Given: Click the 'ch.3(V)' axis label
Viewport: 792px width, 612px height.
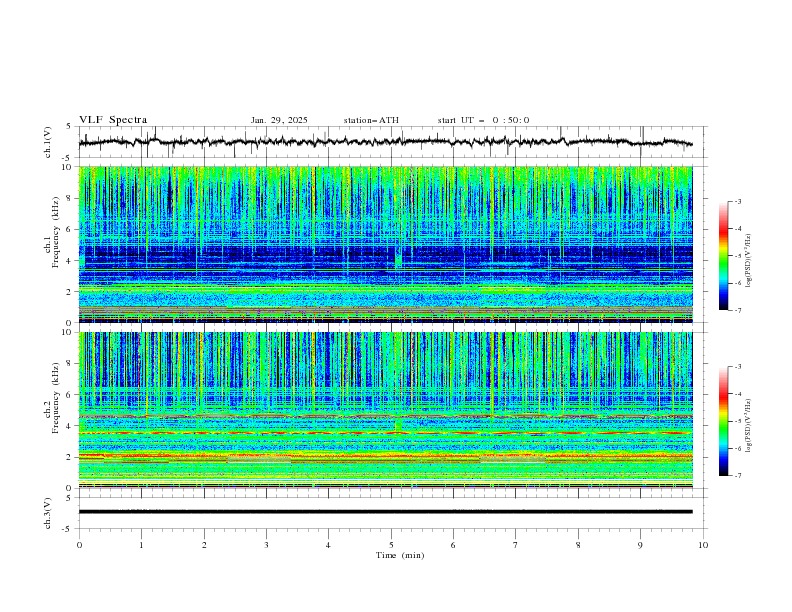Looking at the screenshot, I should [48, 513].
